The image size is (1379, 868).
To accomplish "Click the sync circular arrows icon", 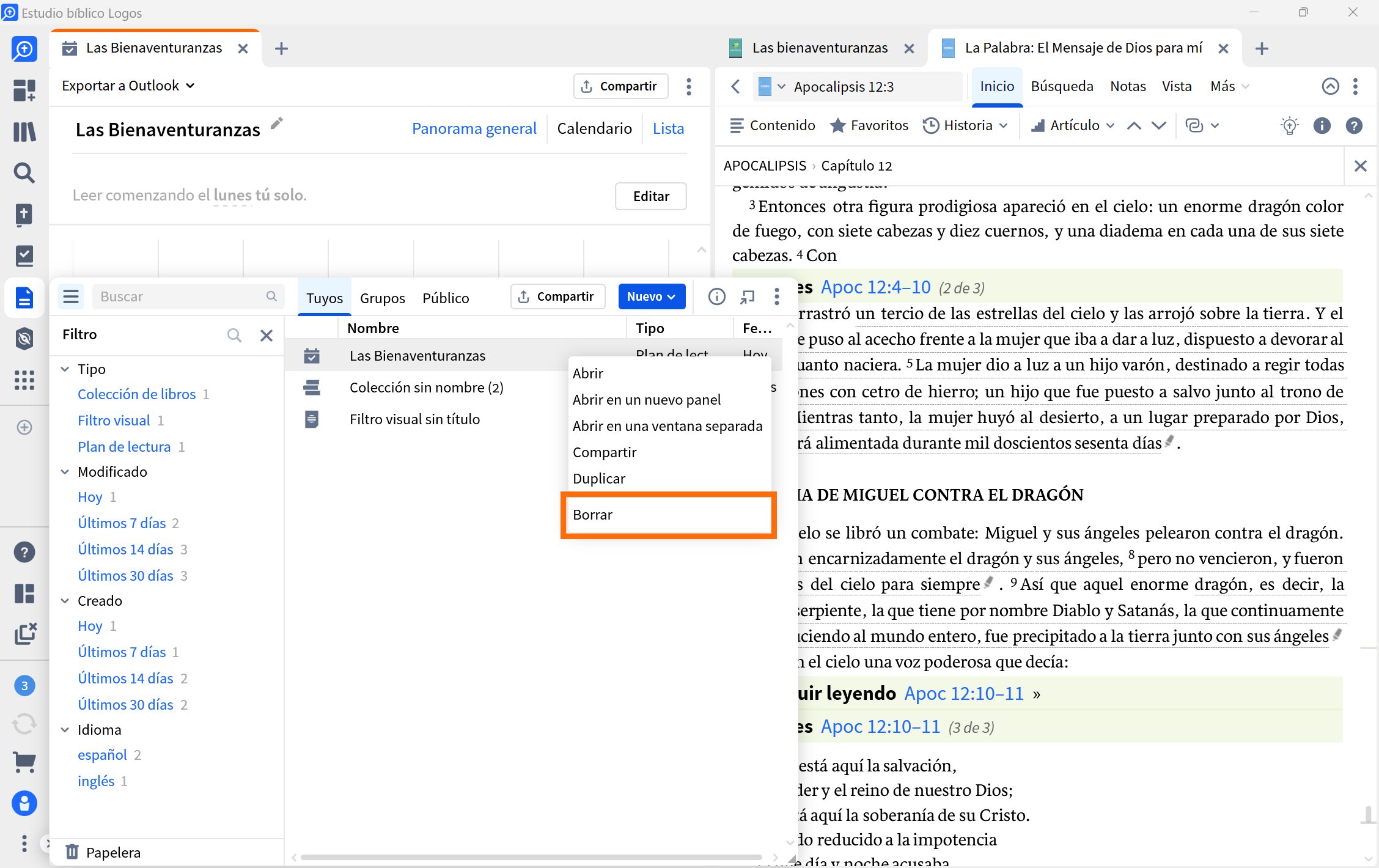I will pyautogui.click(x=24, y=724).
